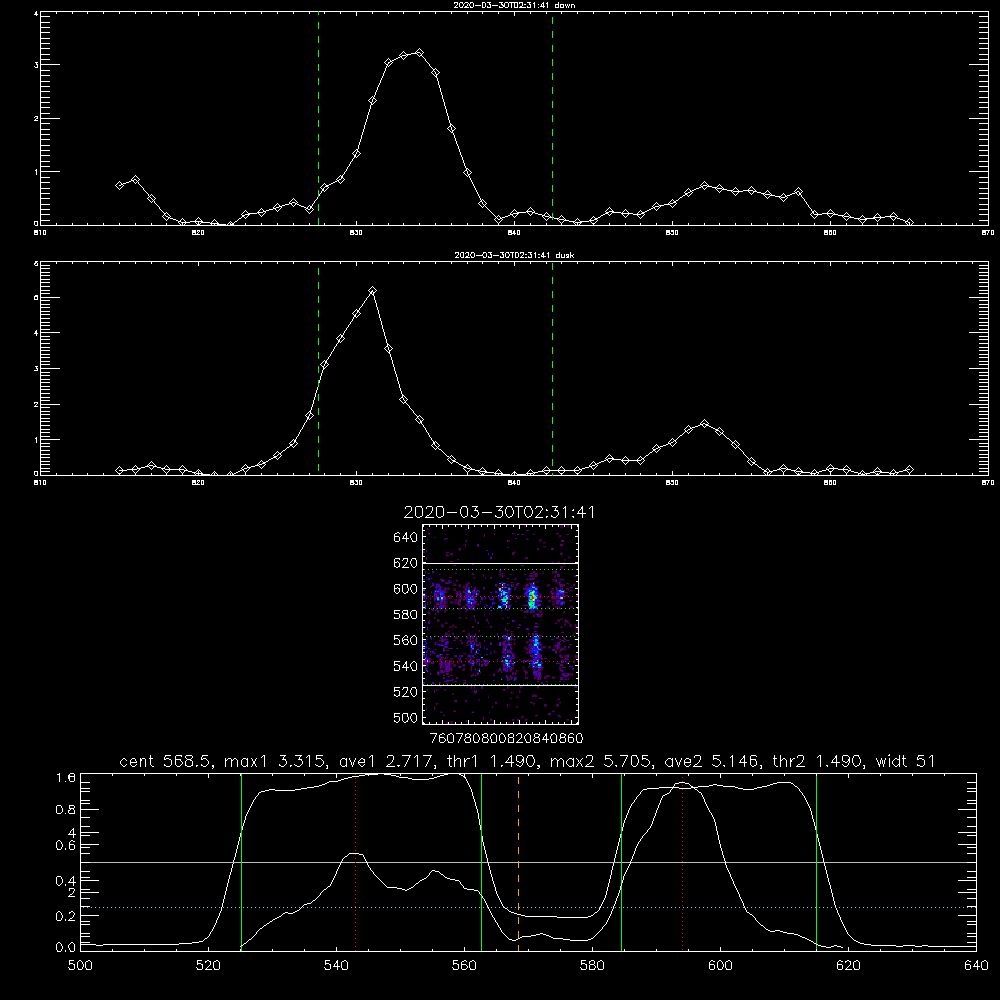The width and height of the screenshot is (1000, 1000).
Task: Click the blue dotted horizontal line in bottom plot
Action: [x=529, y=907]
